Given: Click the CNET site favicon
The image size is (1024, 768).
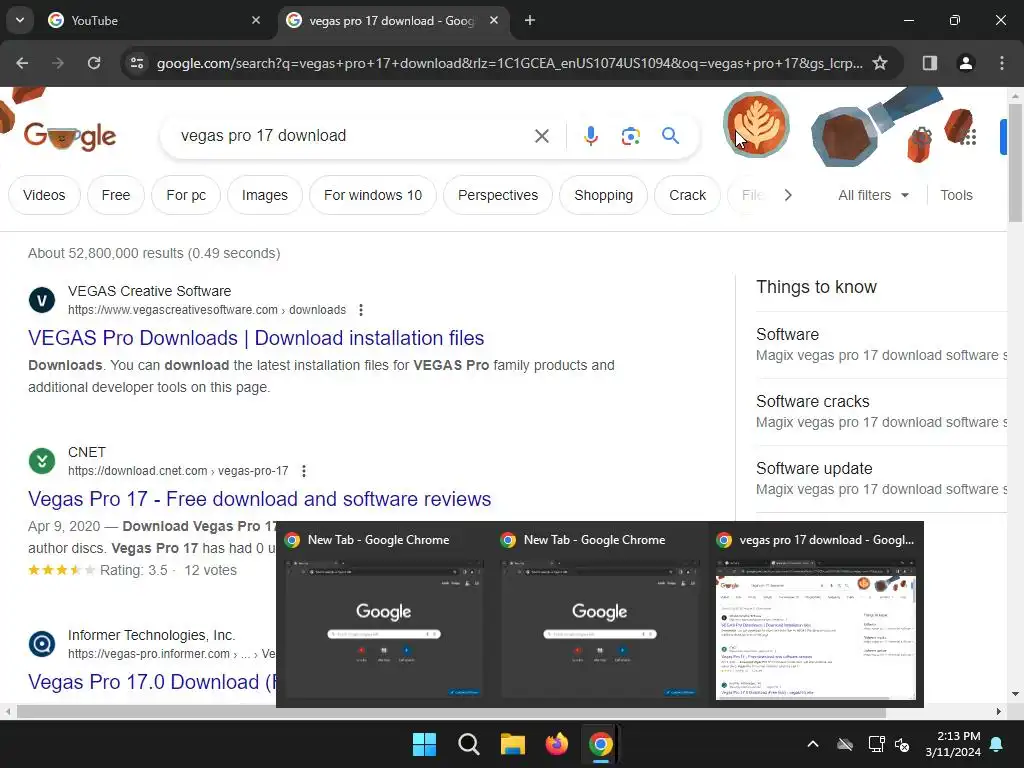Looking at the screenshot, I should click(42, 461).
